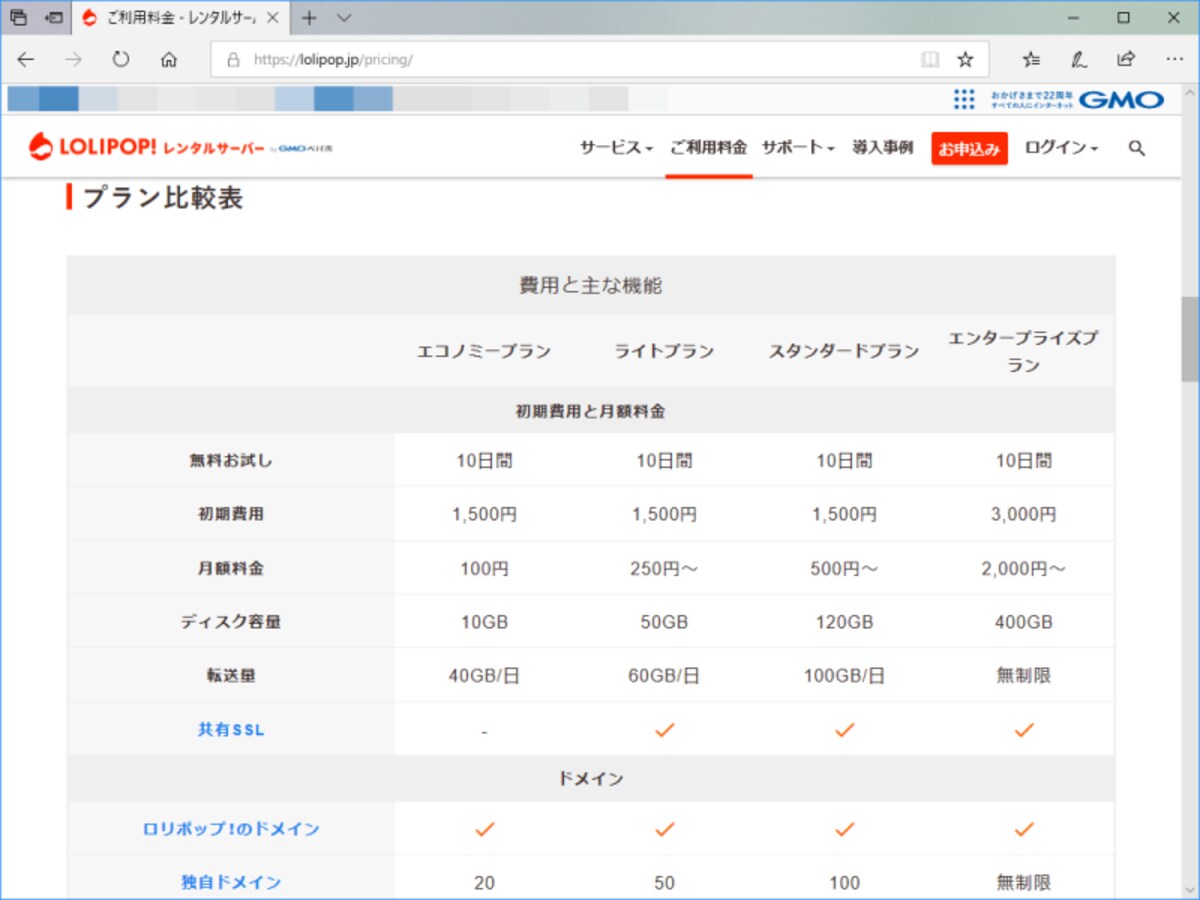The height and width of the screenshot is (900, 1200).
Task: Select ご利用料金 navigation item
Action: pyautogui.click(x=709, y=148)
